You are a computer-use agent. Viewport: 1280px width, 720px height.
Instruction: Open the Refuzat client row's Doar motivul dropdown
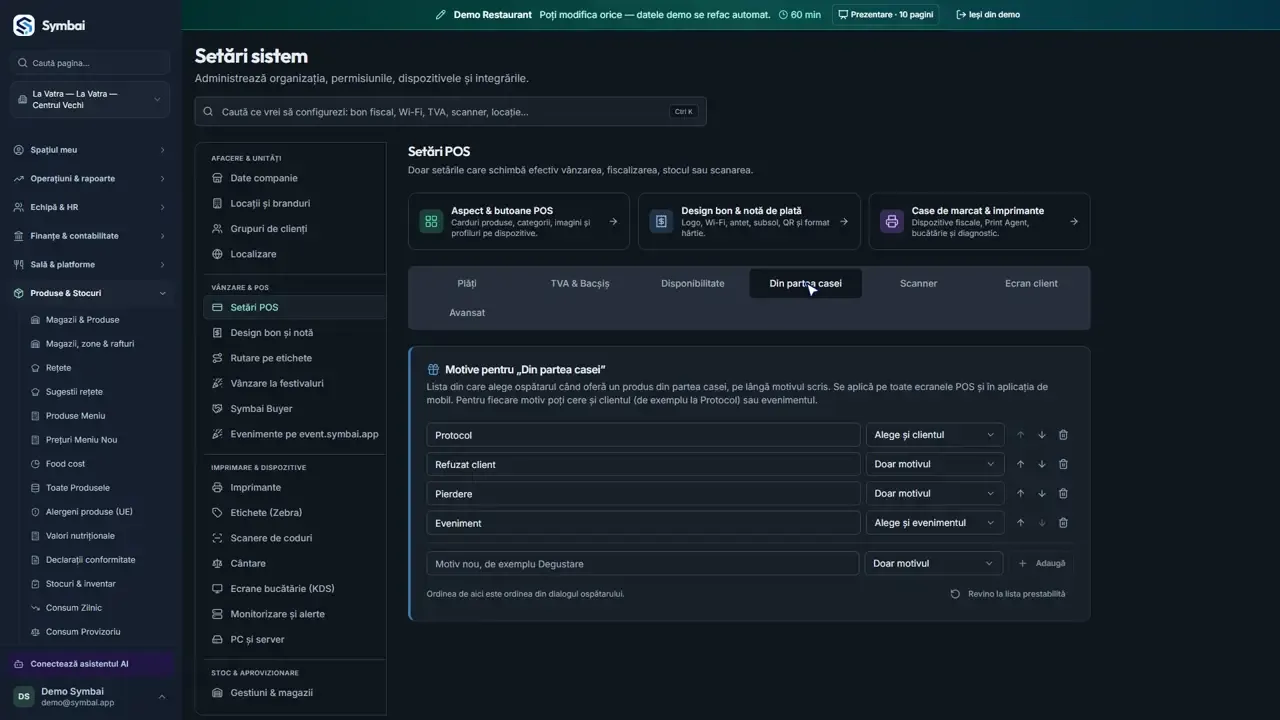point(934,464)
